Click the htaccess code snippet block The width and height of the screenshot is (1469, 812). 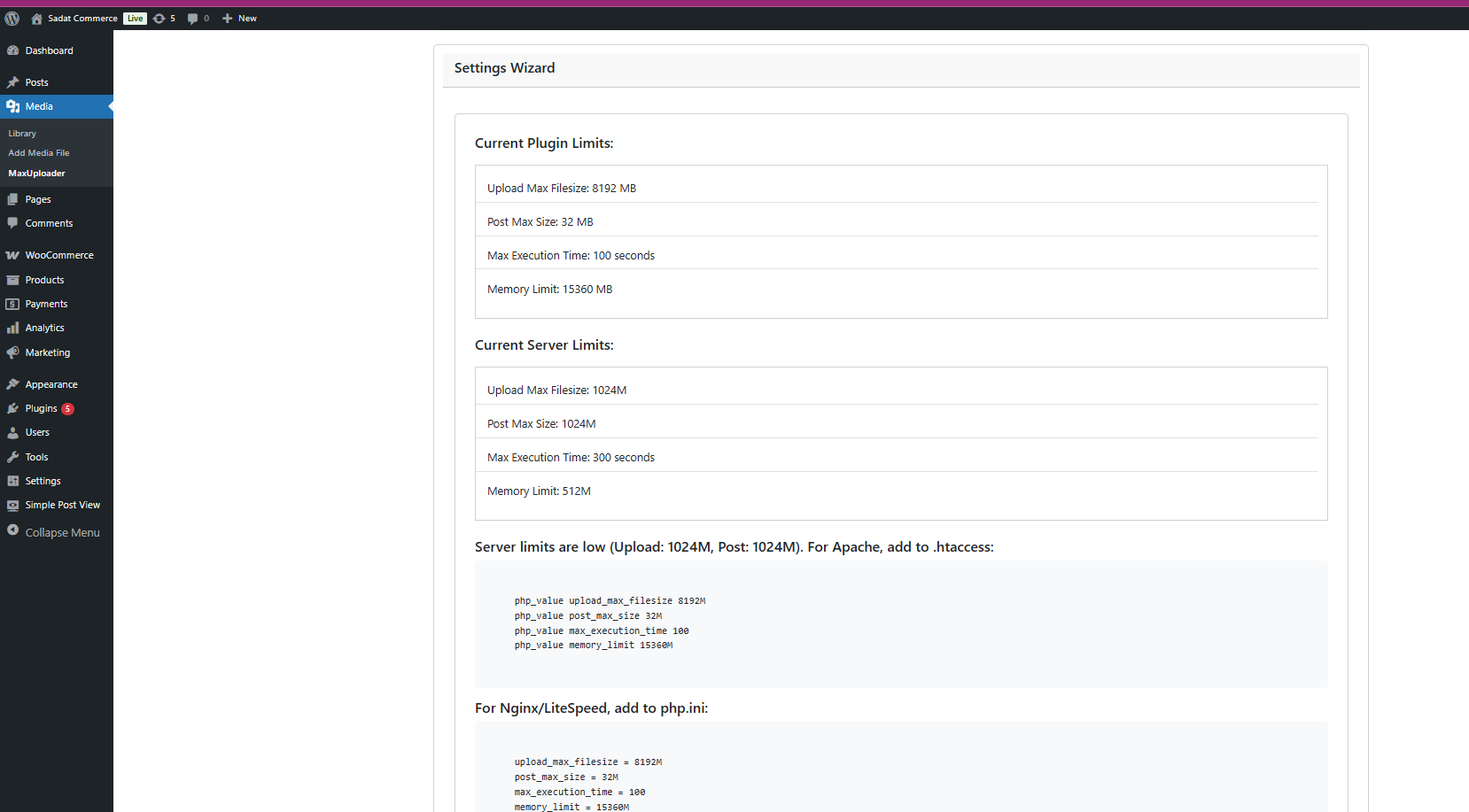[x=900, y=623]
